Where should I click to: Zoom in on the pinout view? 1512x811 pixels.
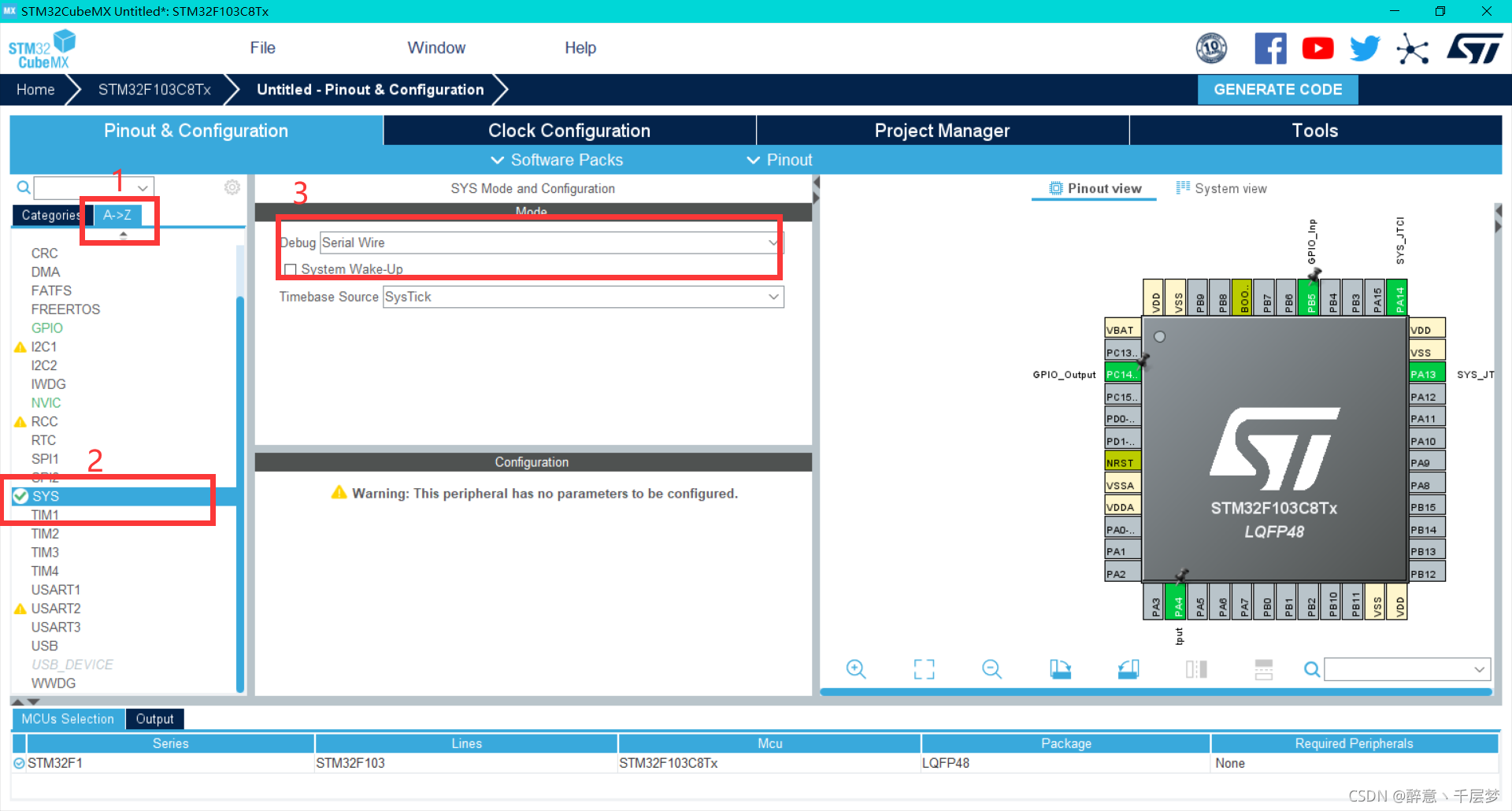click(x=856, y=669)
